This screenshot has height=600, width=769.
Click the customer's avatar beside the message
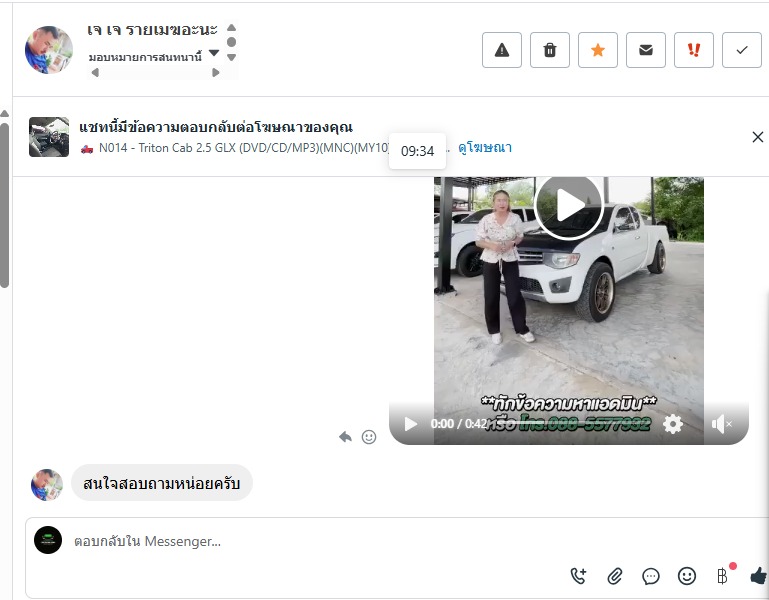[47, 484]
